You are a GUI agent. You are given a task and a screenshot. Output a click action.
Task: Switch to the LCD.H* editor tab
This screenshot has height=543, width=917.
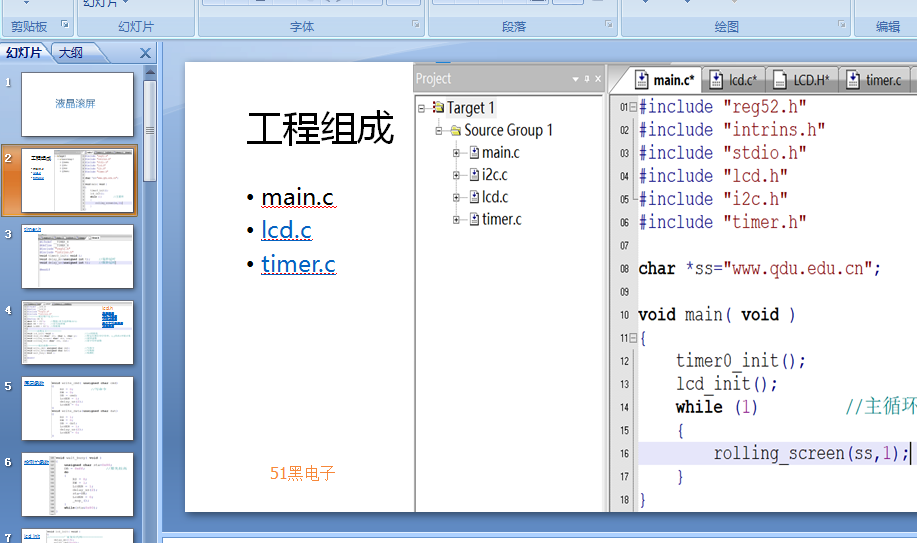(x=801, y=80)
